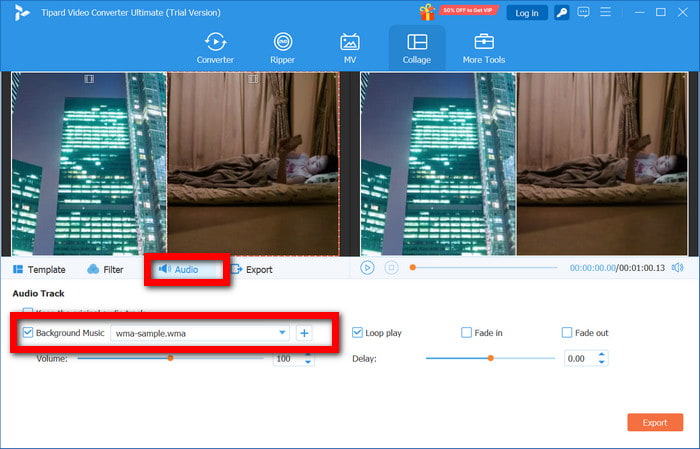Switch to the Template tab
The image size is (700, 449).
[39, 269]
